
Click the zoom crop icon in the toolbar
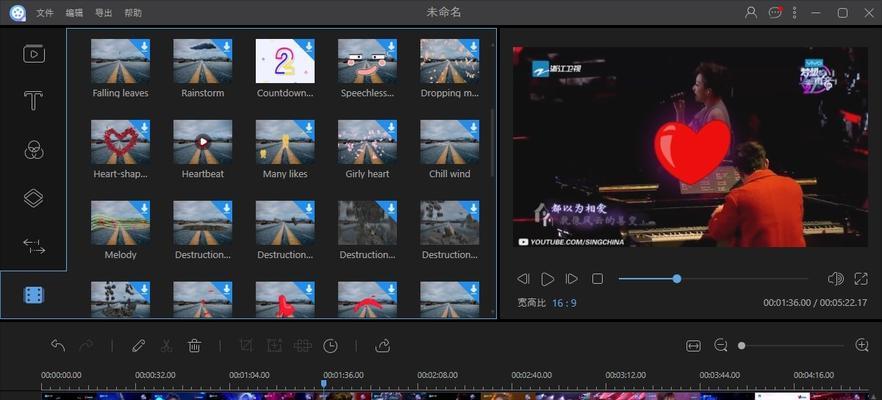274,345
